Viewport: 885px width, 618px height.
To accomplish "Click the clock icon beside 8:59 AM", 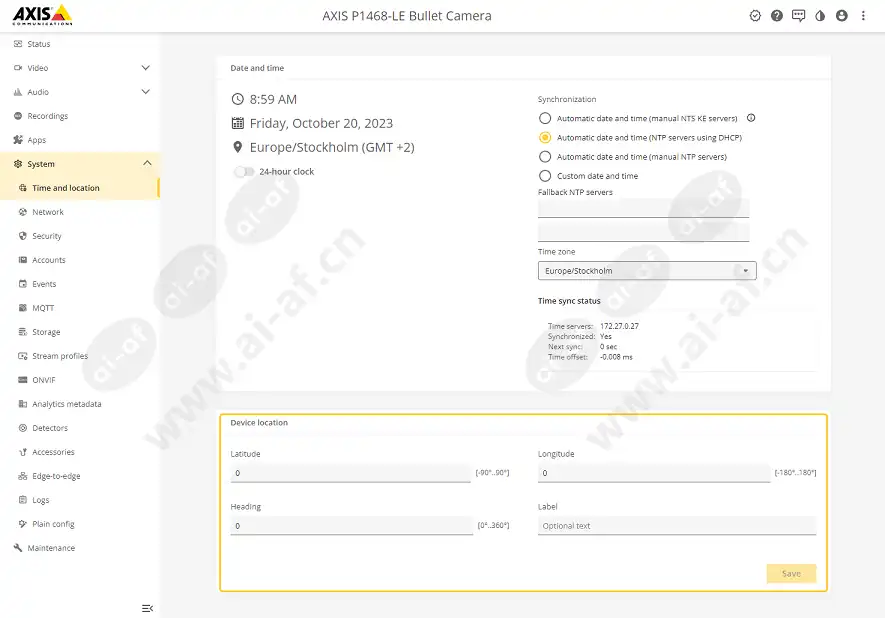I will click(x=238, y=99).
